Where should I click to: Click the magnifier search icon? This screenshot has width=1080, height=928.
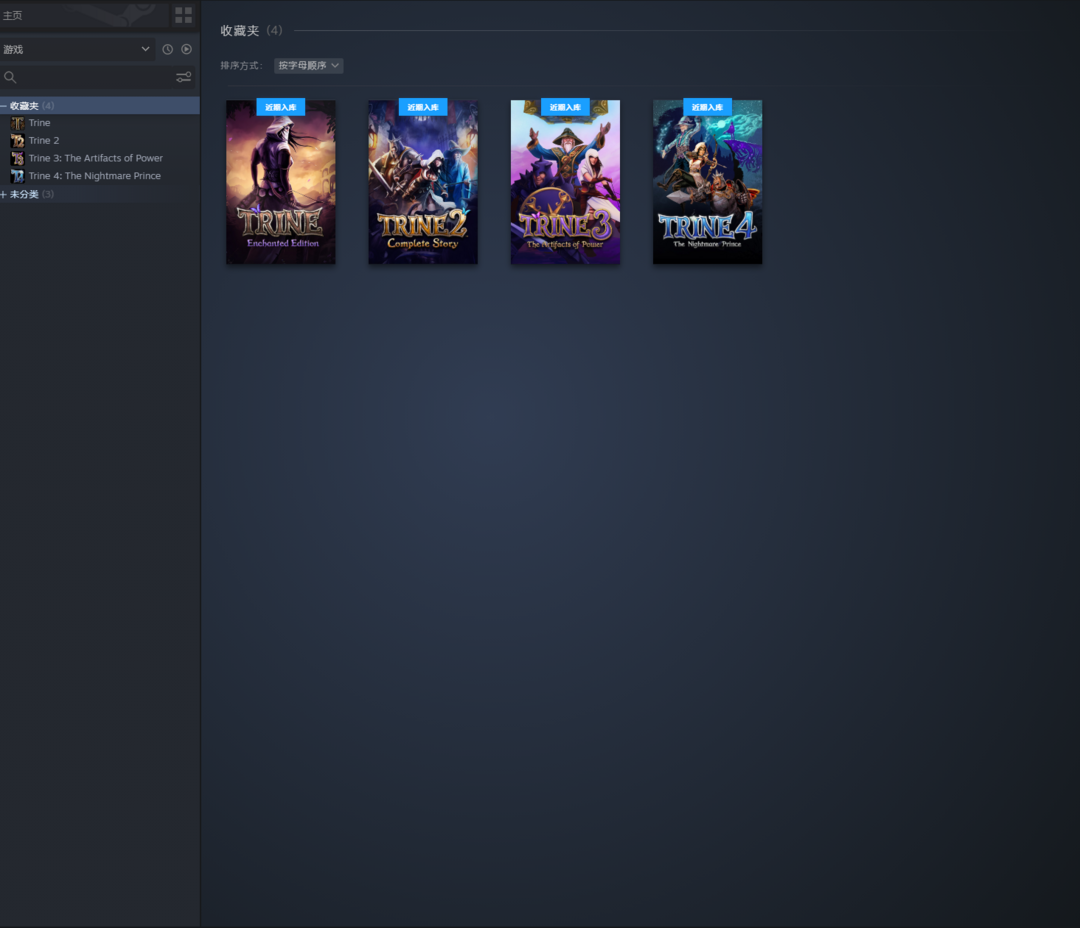10,77
